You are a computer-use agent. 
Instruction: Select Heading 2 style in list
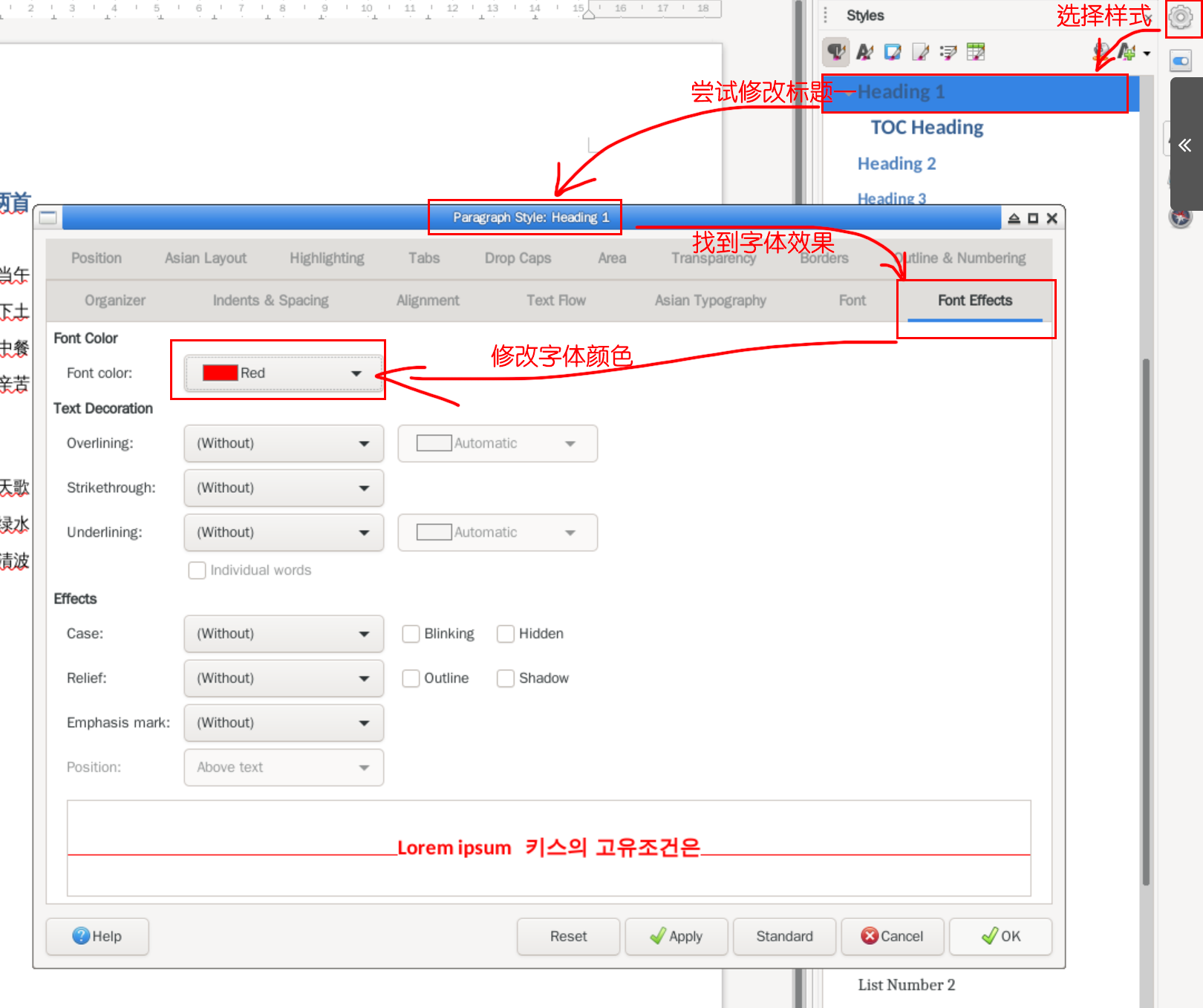point(896,163)
